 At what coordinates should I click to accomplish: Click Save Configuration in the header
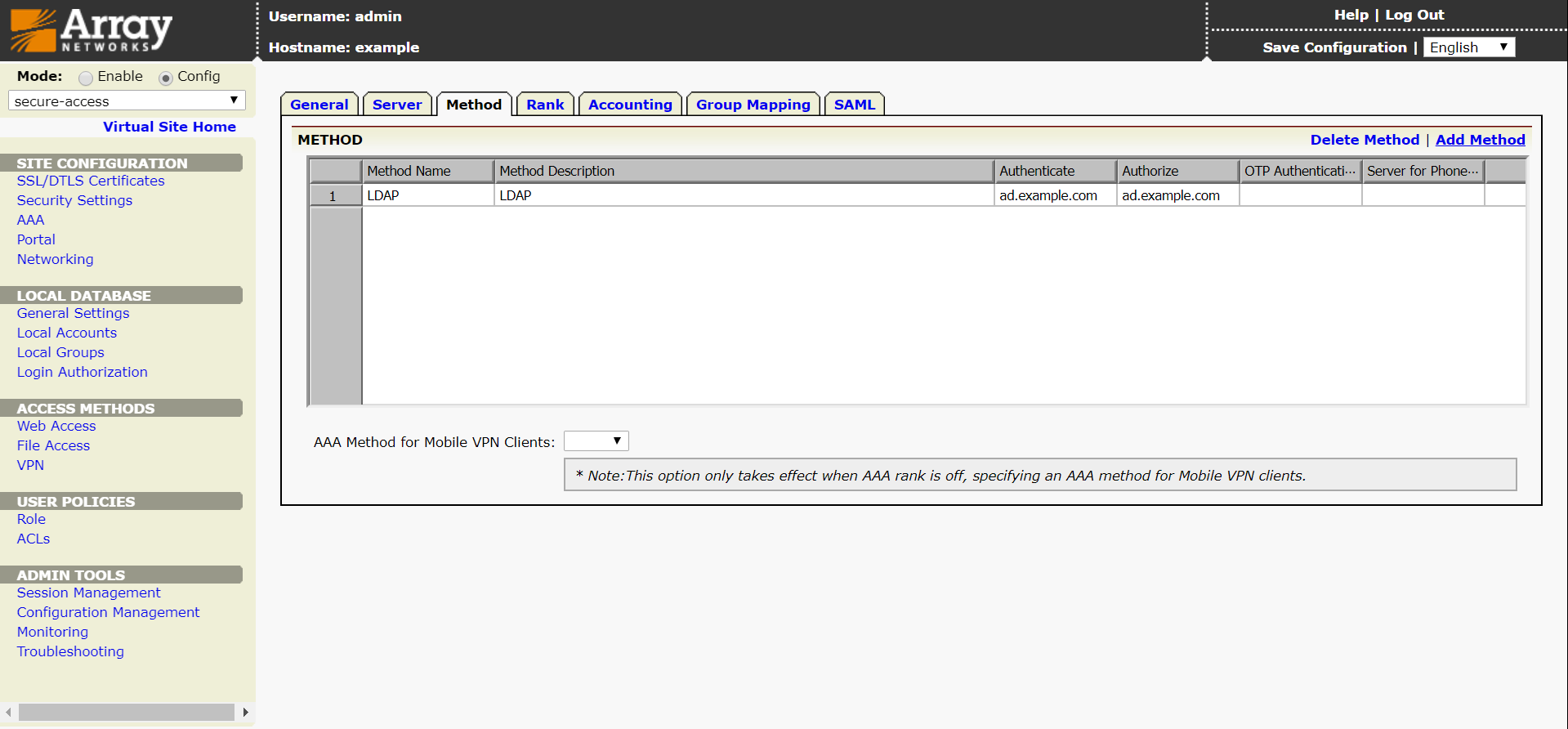click(1334, 47)
